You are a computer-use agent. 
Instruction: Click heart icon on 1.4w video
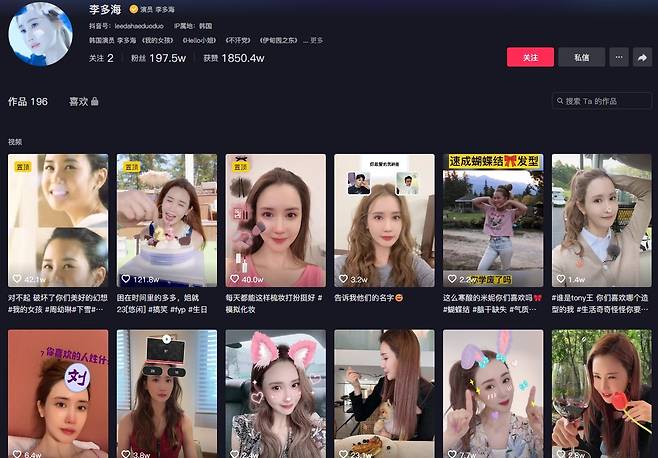coord(561,279)
